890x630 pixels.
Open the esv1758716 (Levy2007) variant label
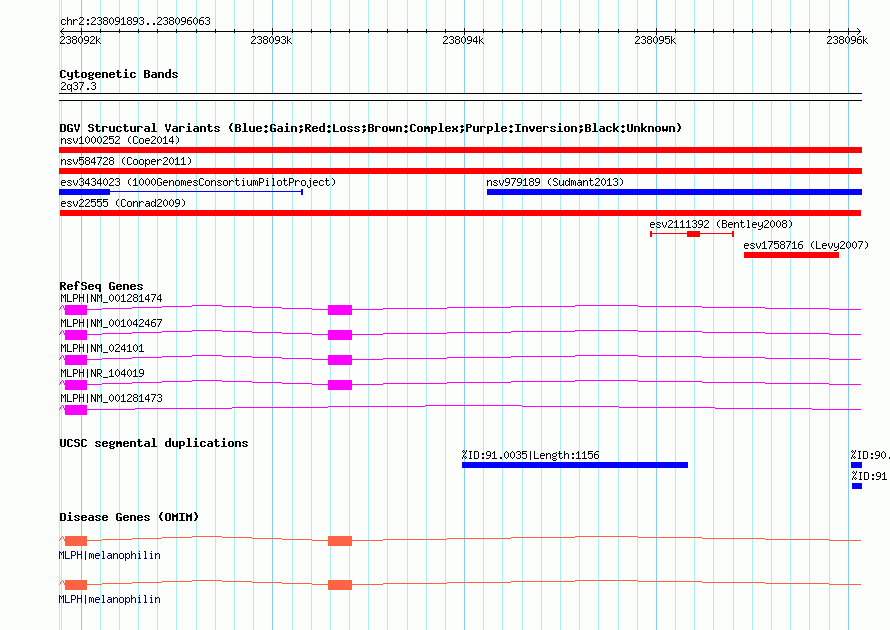pyautogui.click(x=806, y=245)
